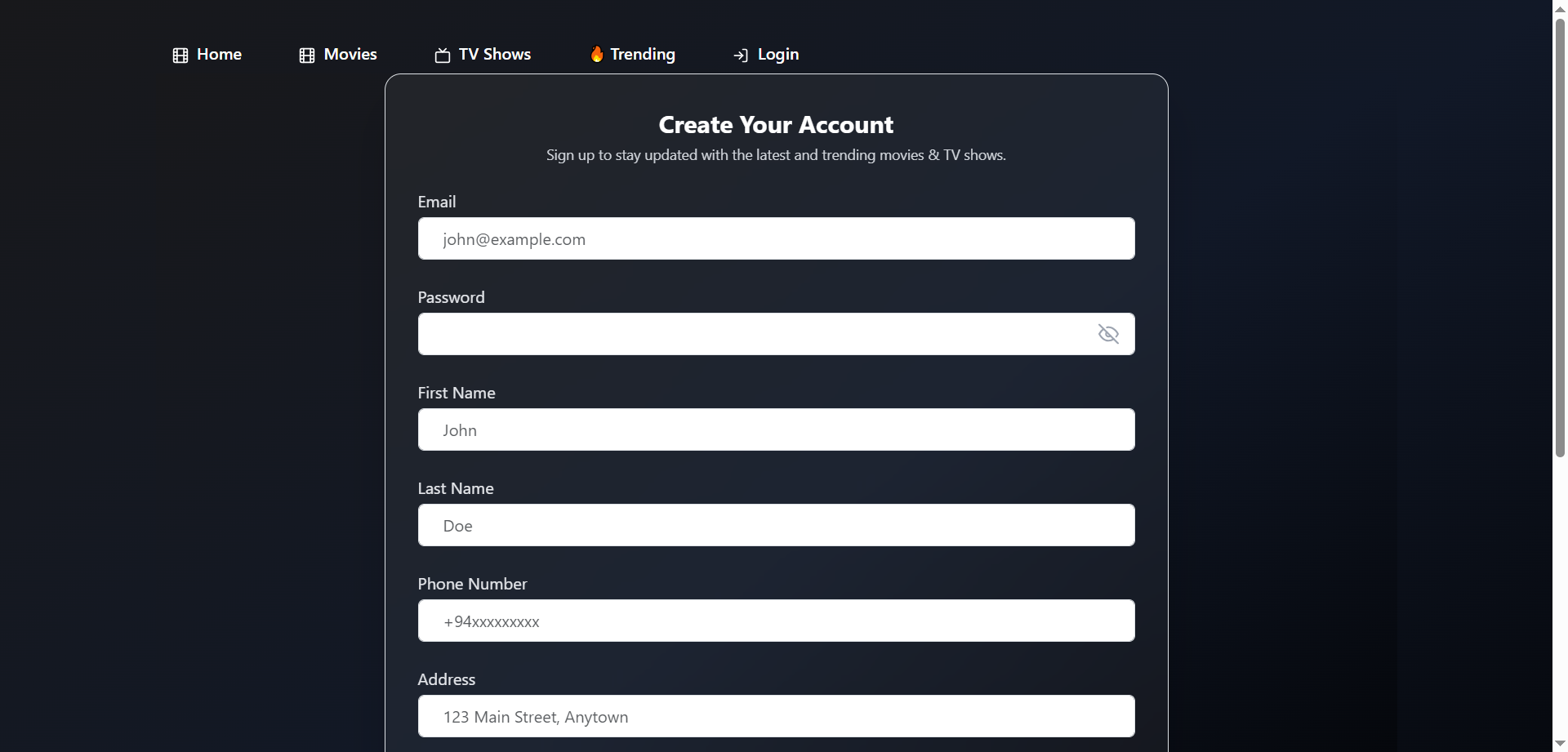The width and height of the screenshot is (1568, 752).
Task: Open the Login page link
Action: [778, 55]
